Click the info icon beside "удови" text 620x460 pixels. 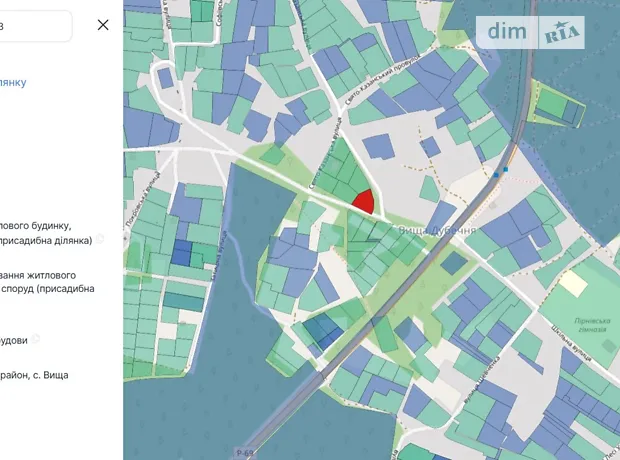coord(36,340)
